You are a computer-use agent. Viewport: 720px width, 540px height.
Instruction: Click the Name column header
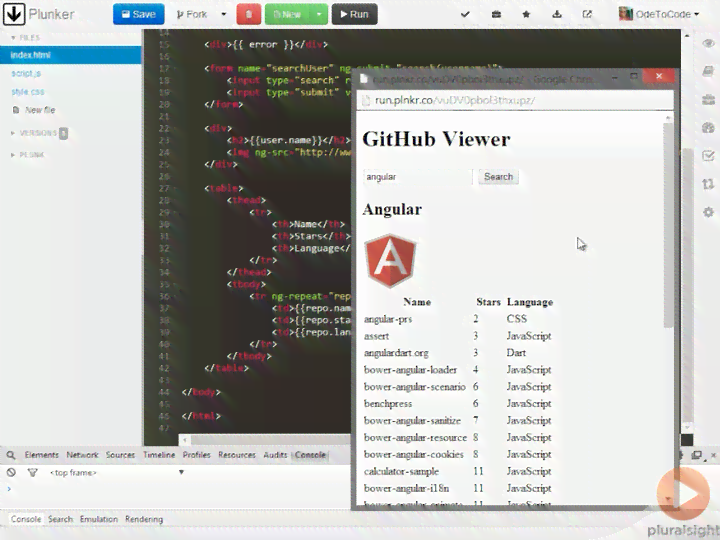tap(417, 302)
